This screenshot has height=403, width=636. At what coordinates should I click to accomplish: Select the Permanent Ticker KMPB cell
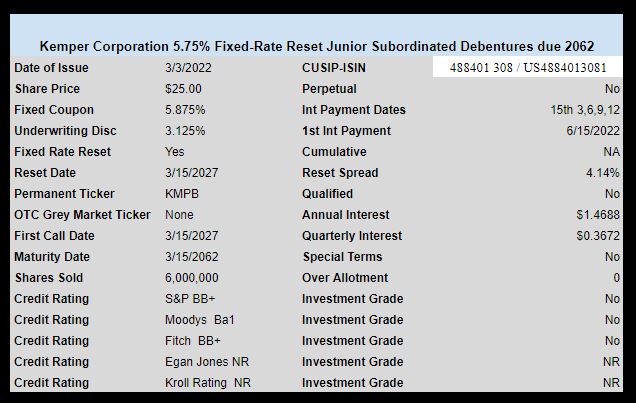pyautogui.click(x=182, y=194)
